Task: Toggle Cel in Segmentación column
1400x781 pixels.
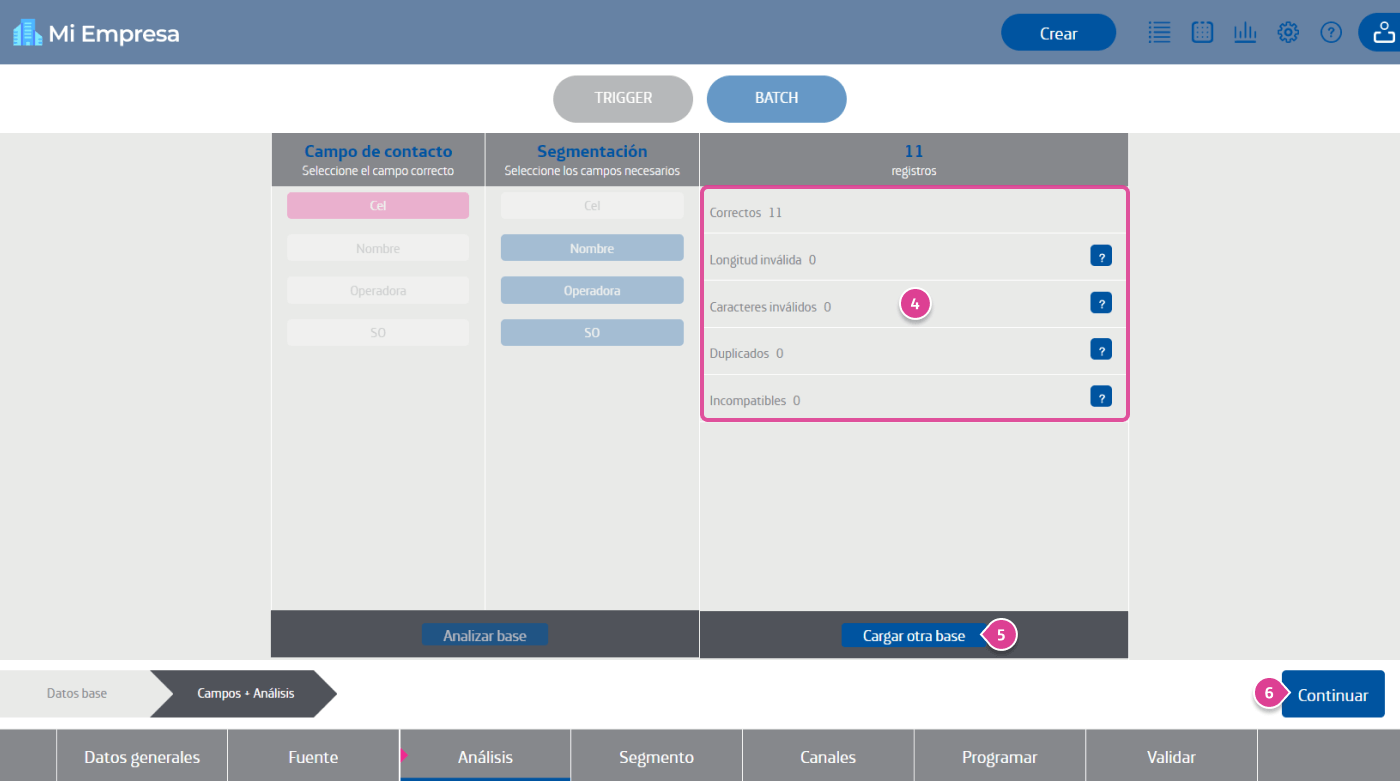Action: pyautogui.click(x=592, y=206)
